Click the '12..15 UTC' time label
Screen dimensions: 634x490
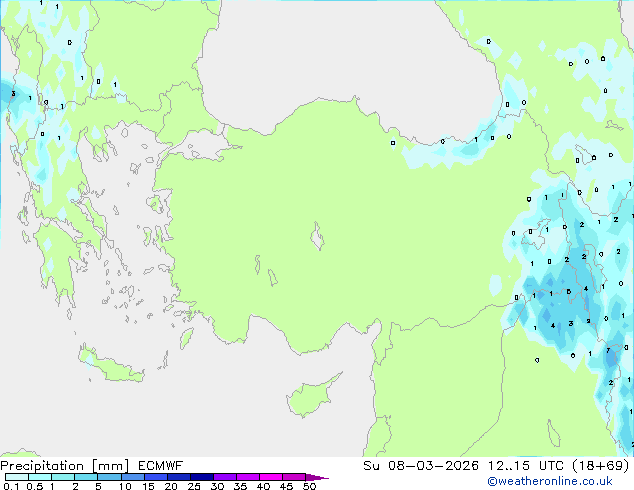[525, 466]
